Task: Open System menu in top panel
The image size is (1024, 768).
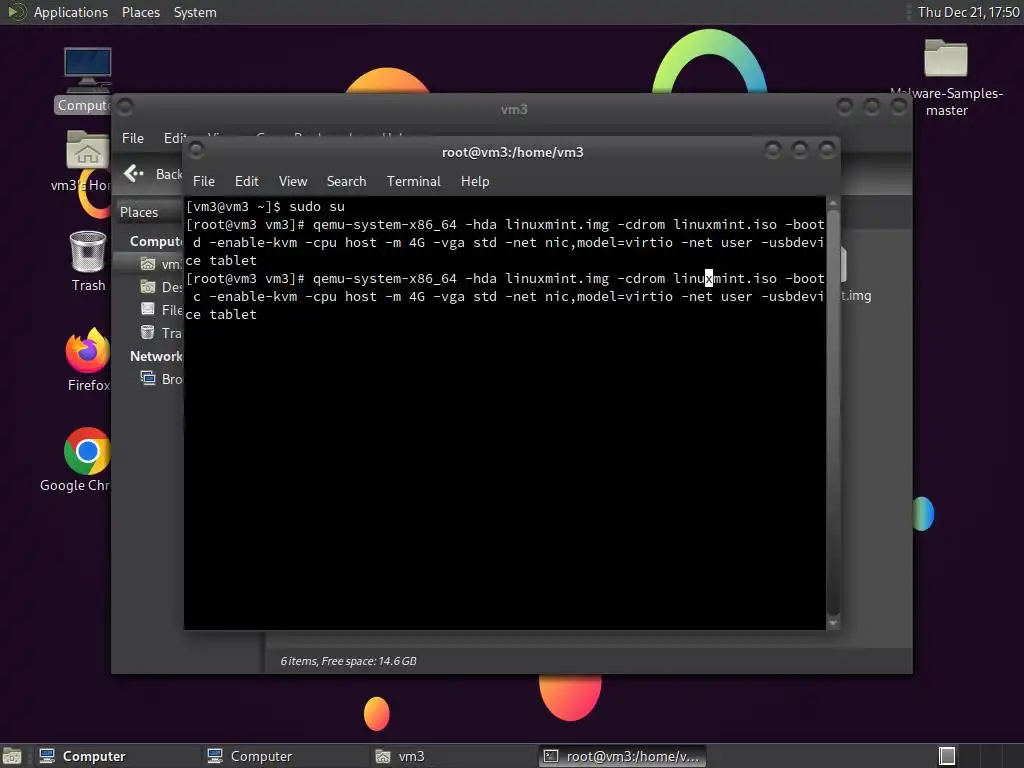Action: click(x=195, y=12)
